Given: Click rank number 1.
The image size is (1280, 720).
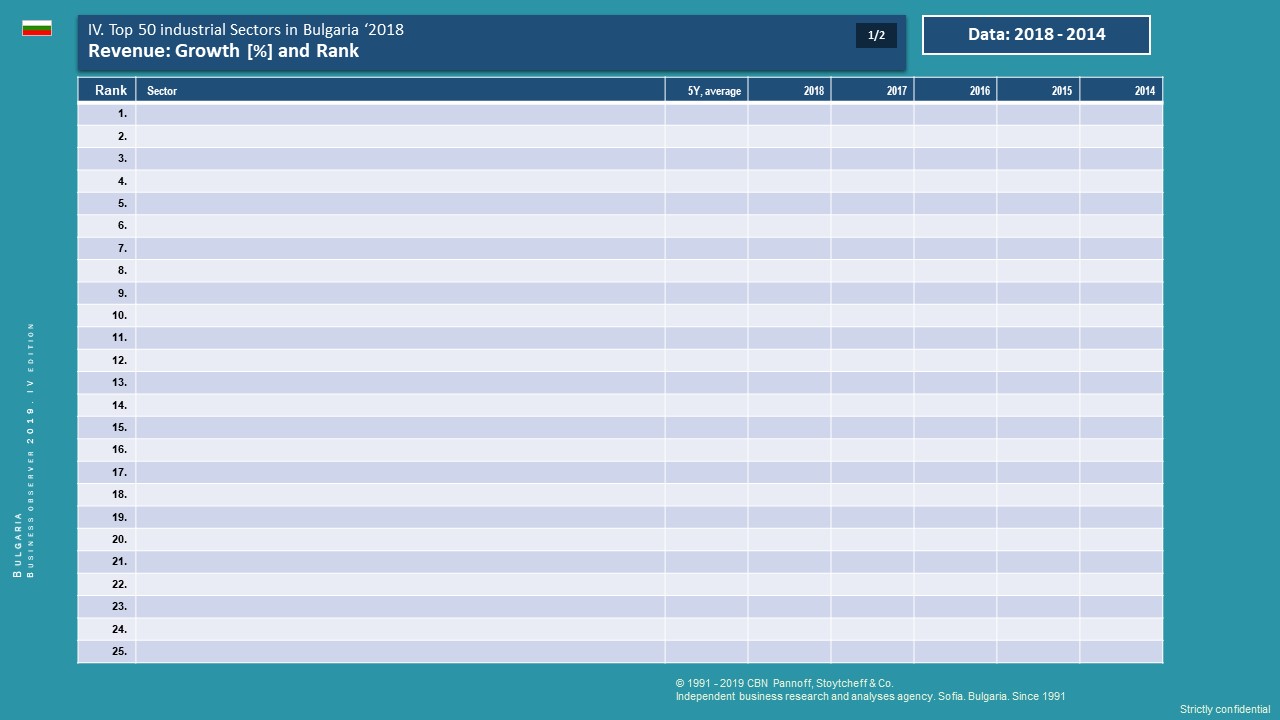Looking at the screenshot, I should click(122, 114).
